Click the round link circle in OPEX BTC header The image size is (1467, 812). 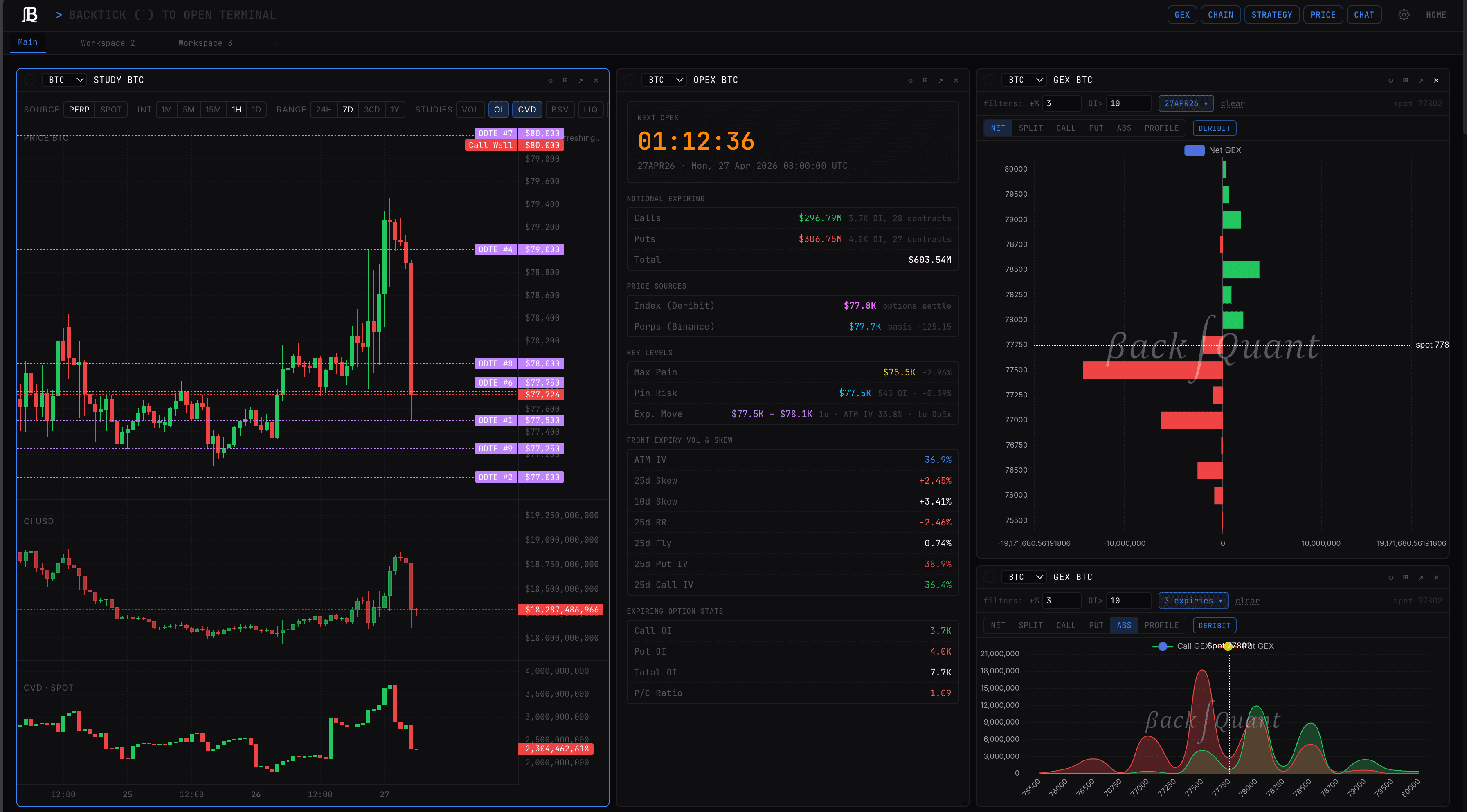[629, 80]
